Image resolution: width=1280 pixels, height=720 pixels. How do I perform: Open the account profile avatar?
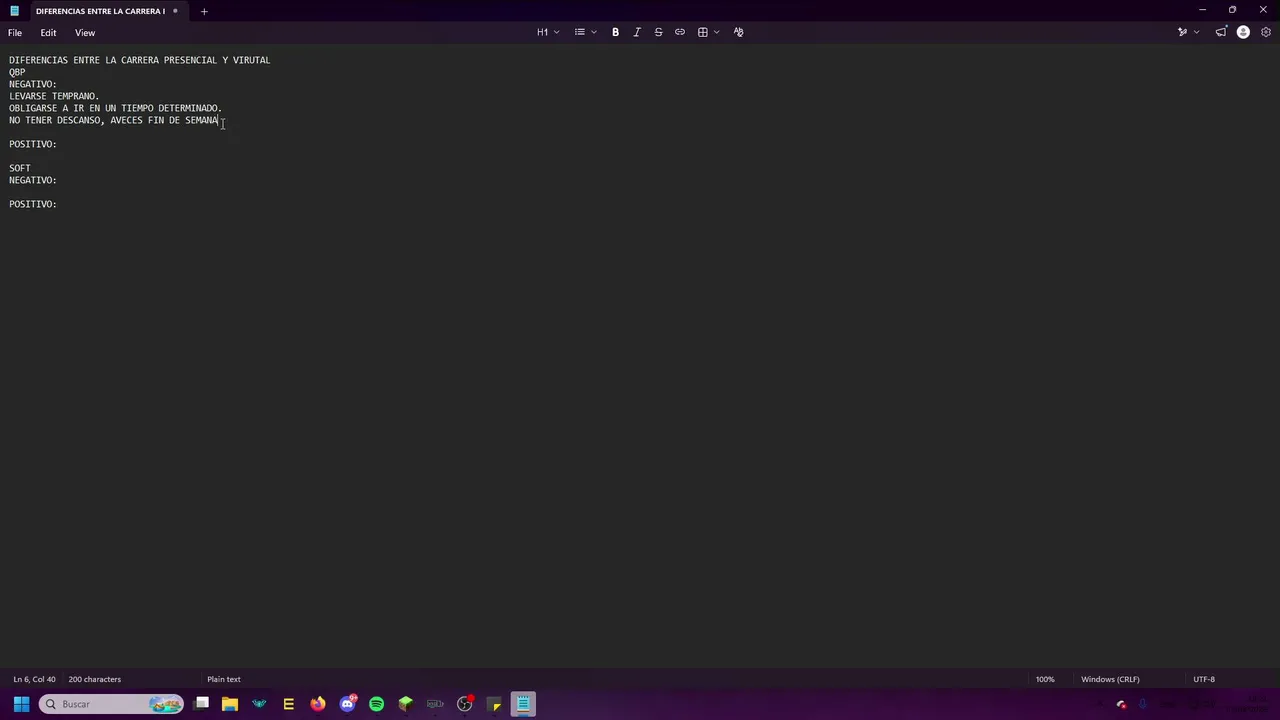tap(1243, 32)
